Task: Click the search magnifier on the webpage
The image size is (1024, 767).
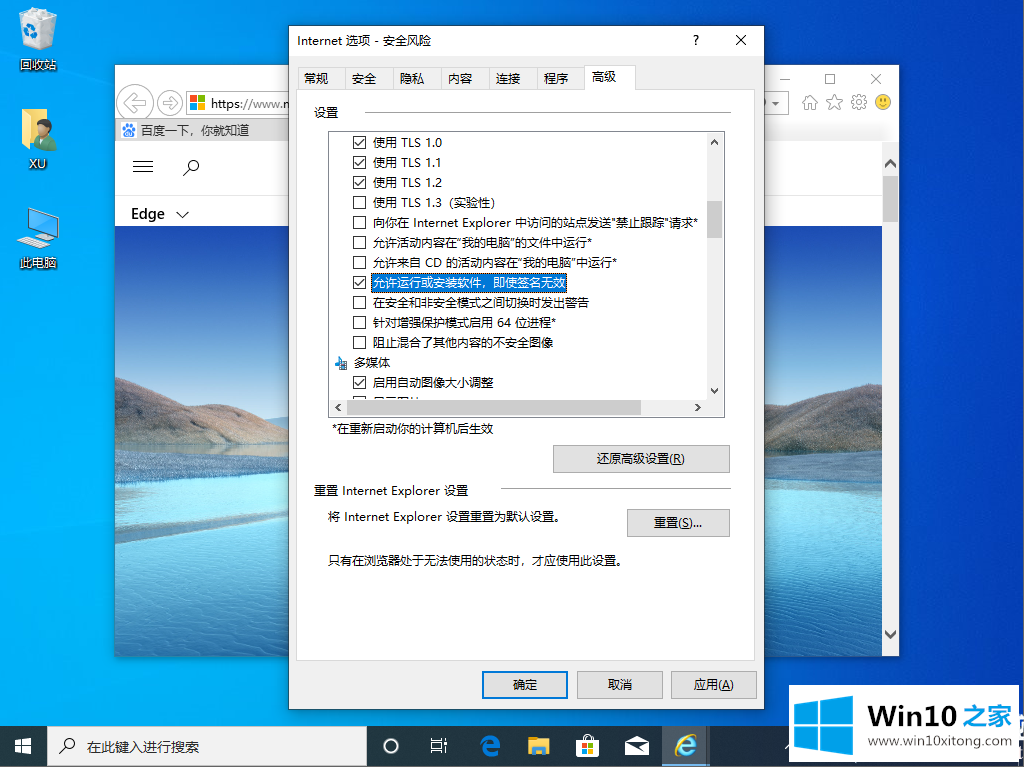Action: point(191,167)
